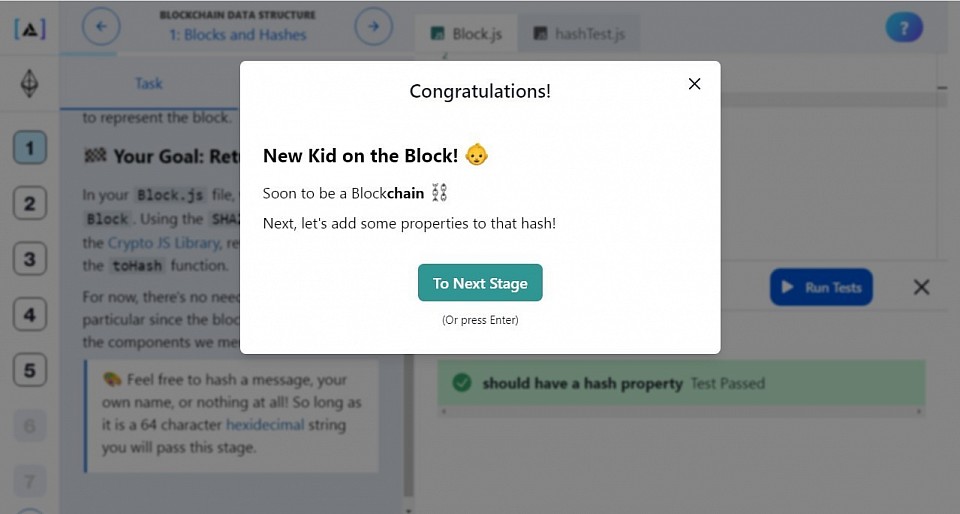Jump to stage 5

29,370
